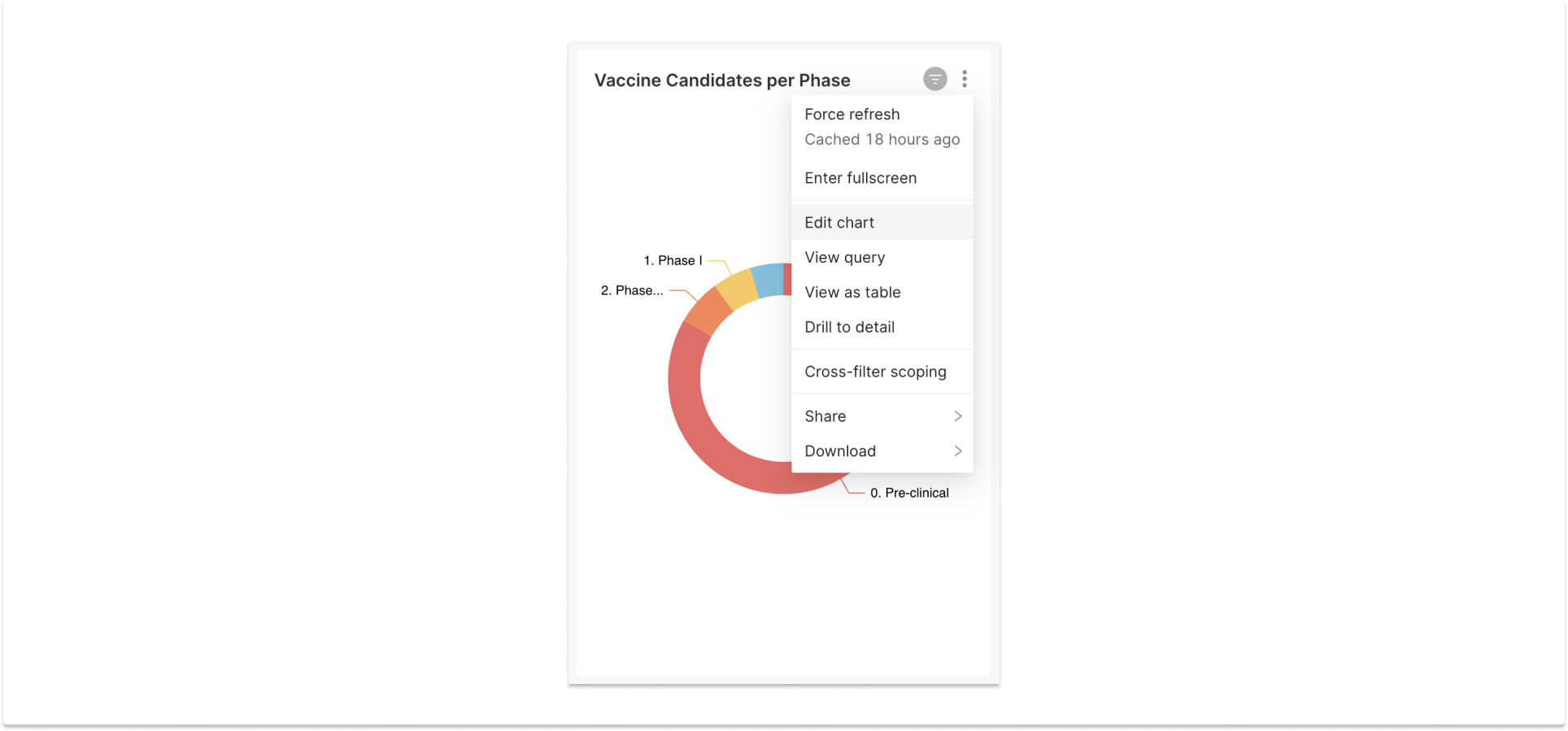
Task: Click the '0. Pre-clinical' label
Action: click(909, 492)
